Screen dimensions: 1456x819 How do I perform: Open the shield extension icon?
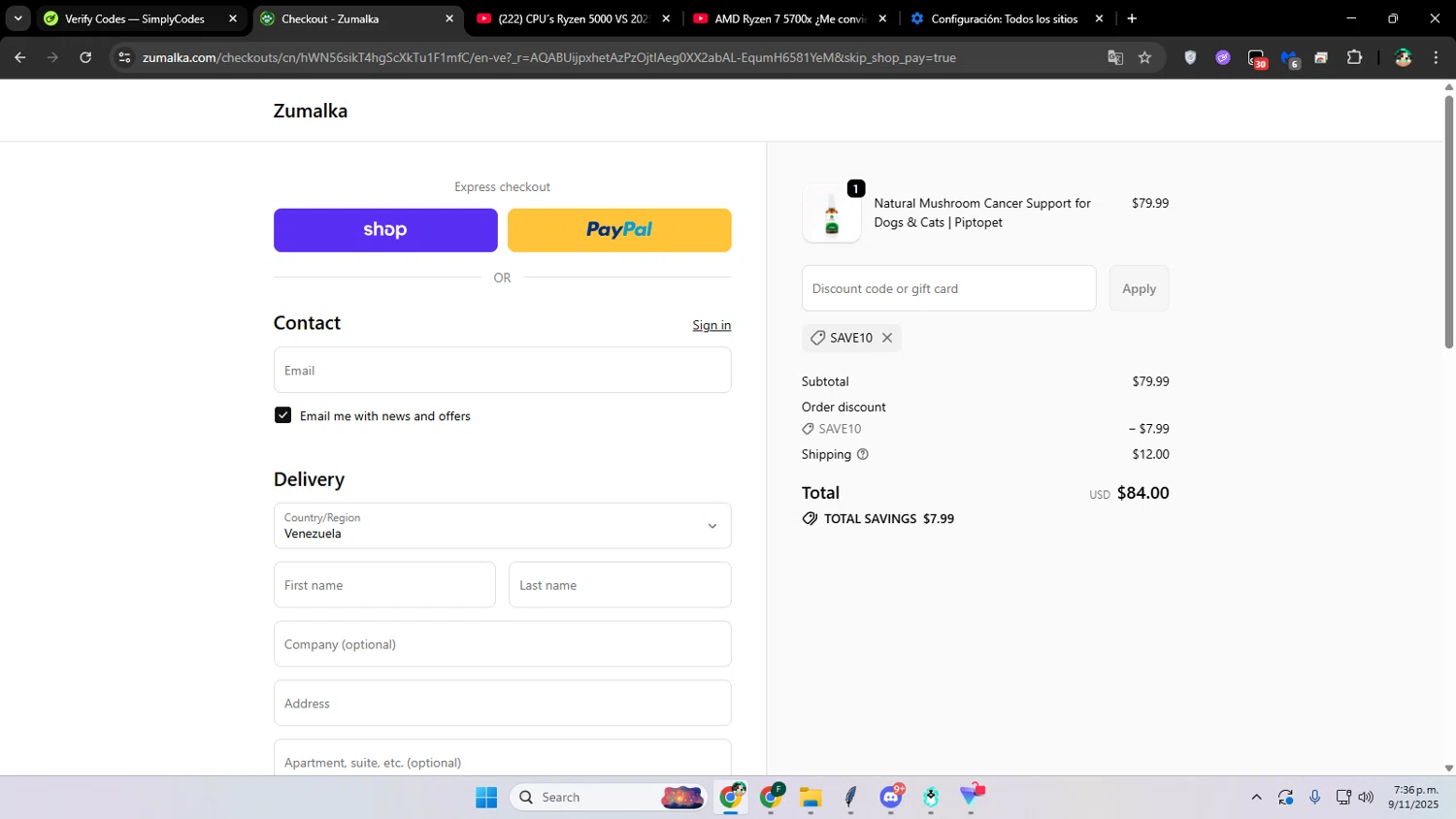[x=1190, y=58]
